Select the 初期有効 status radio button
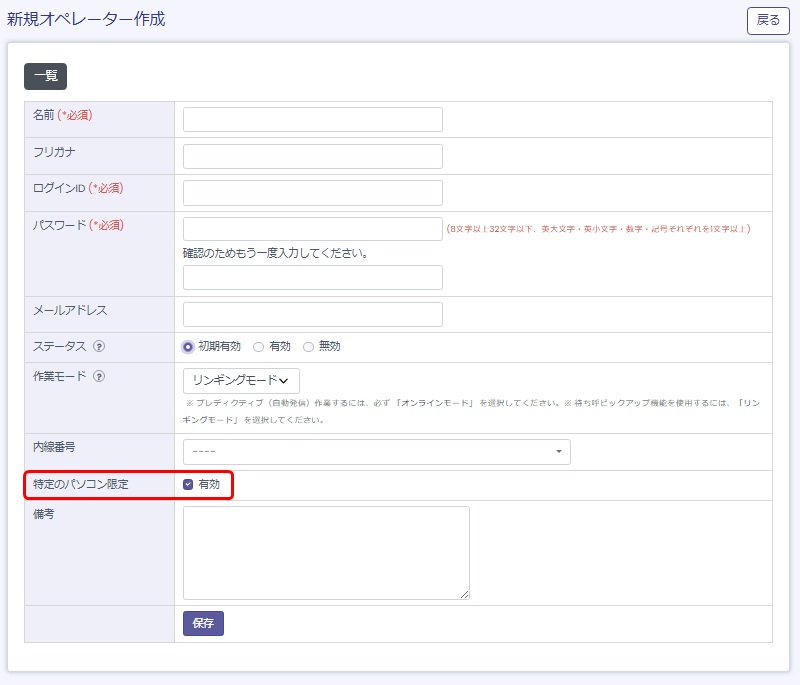Viewport: 800px width, 685px height. pyautogui.click(x=188, y=347)
